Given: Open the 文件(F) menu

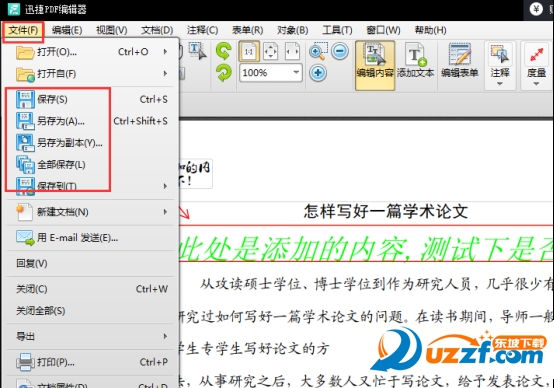Looking at the screenshot, I should click(x=23, y=30).
